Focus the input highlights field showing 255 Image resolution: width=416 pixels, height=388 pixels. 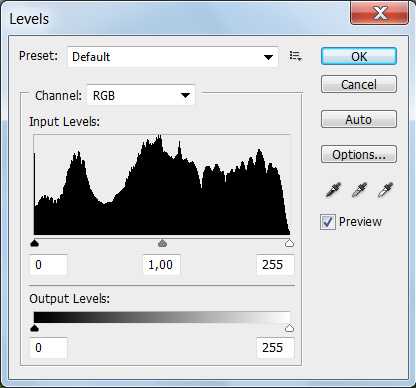point(275,265)
